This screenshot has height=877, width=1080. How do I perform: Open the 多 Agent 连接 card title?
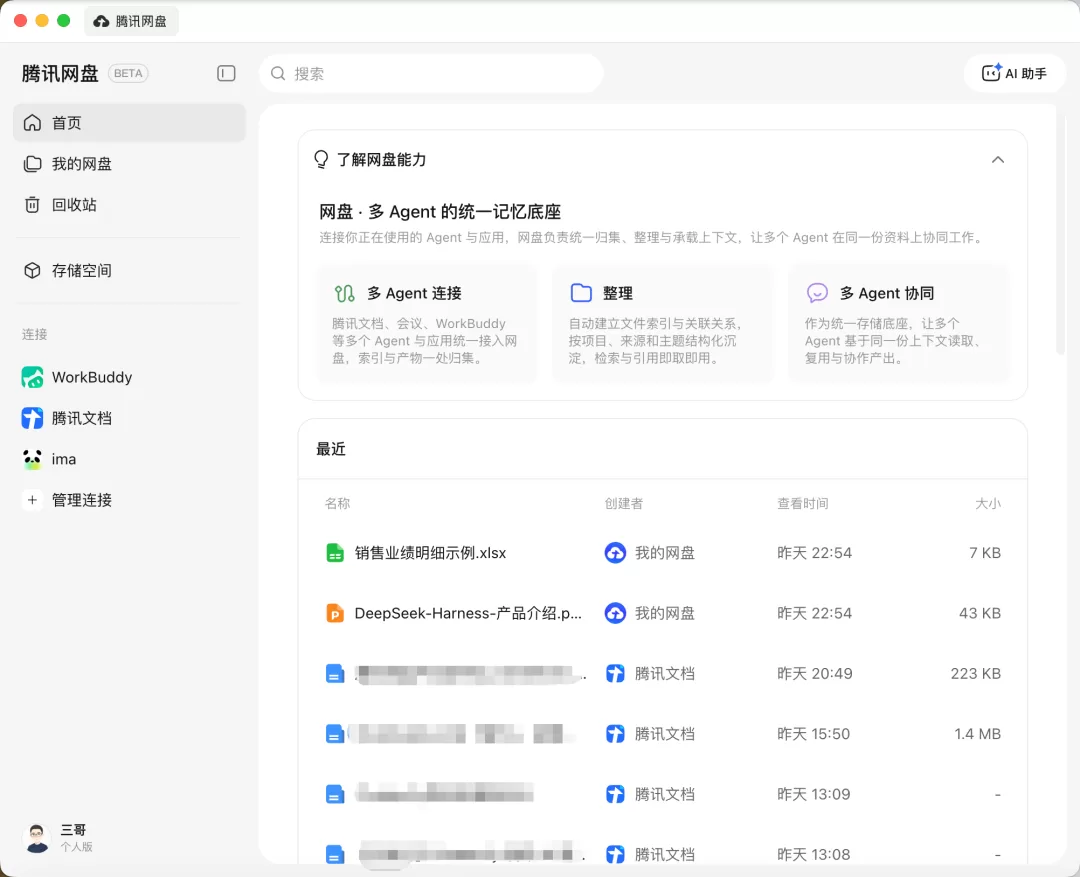(x=415, y=293)
